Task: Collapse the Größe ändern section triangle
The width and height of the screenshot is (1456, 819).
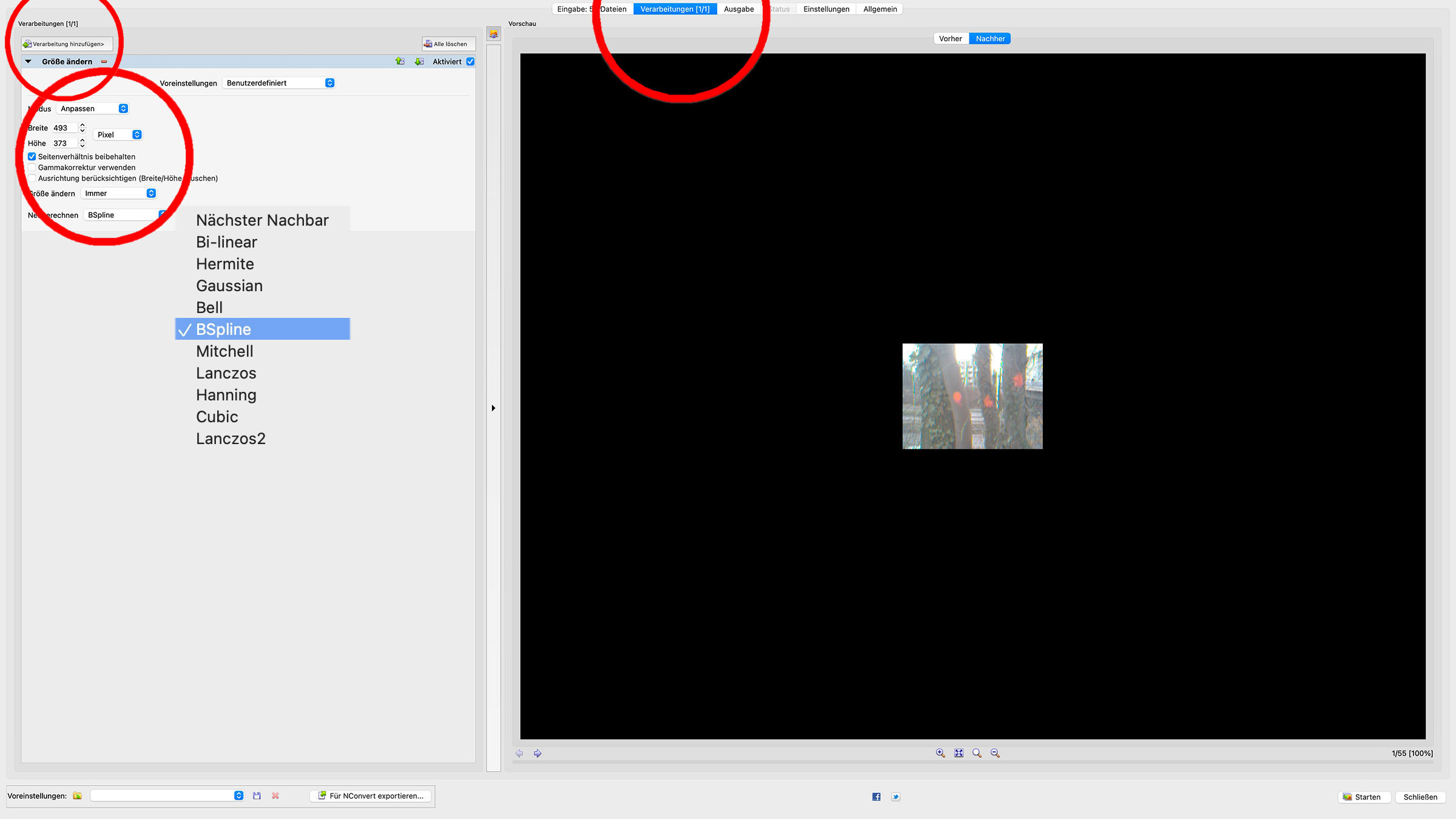Action: [28, 61]
